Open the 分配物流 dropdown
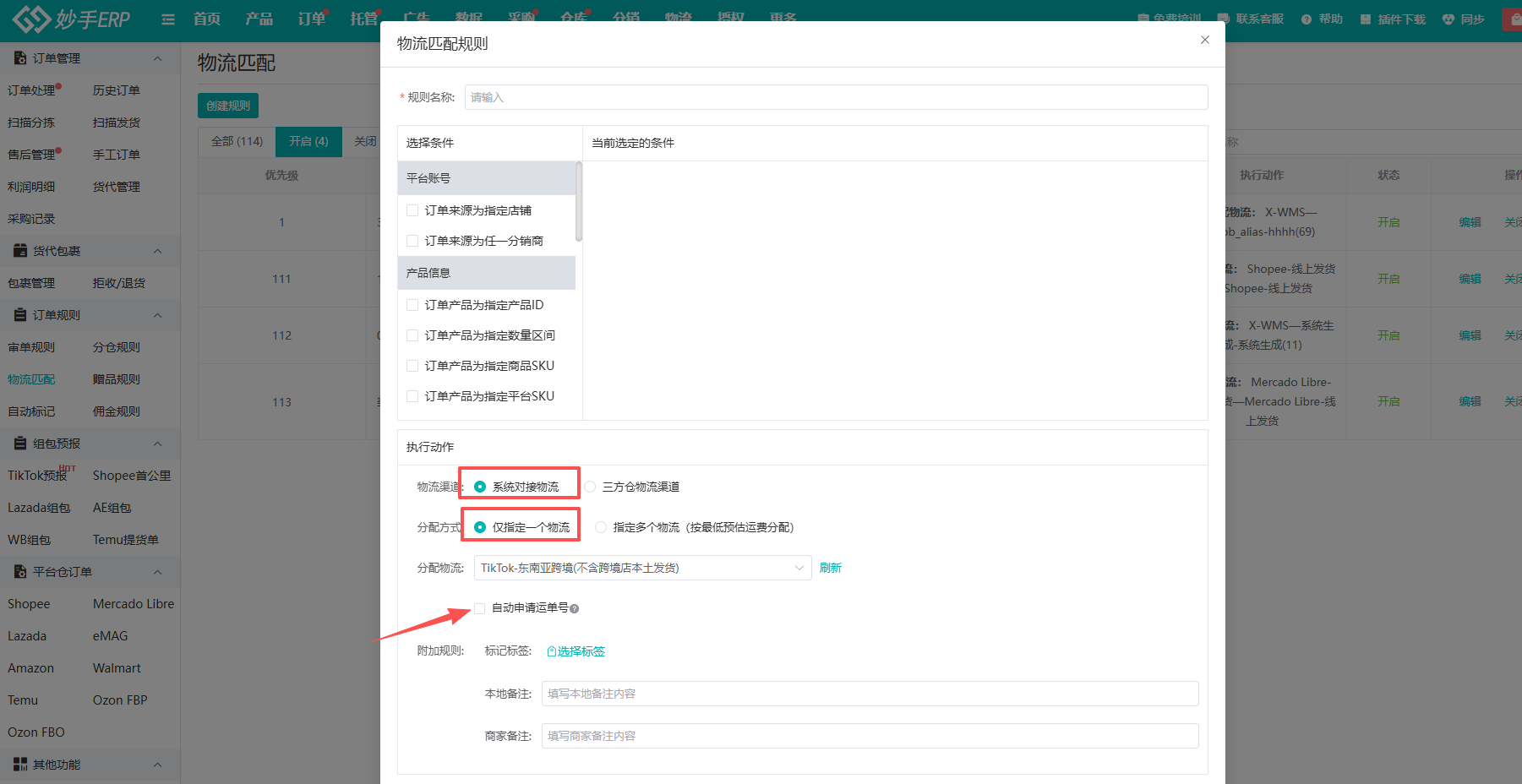Image resolution: width=1522 pixels, height=784 pixels. click(642, 568)
